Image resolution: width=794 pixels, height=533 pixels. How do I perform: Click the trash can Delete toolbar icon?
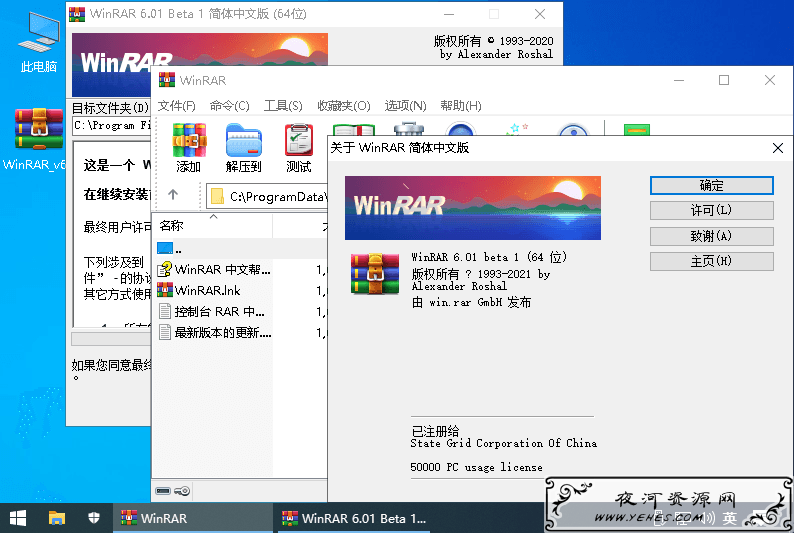coord(409,129)
